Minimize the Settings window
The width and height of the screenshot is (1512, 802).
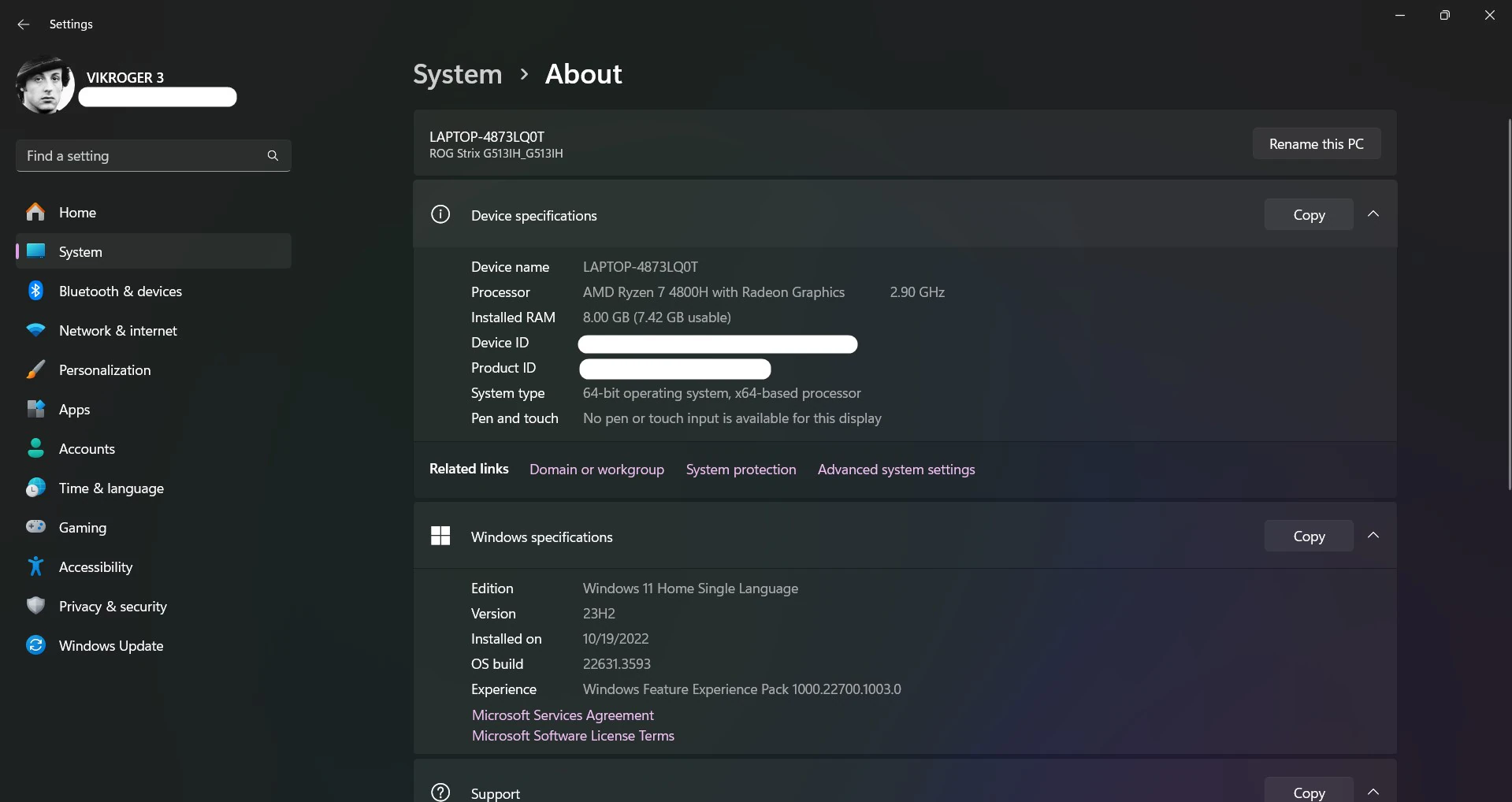tap(1400, 15)
